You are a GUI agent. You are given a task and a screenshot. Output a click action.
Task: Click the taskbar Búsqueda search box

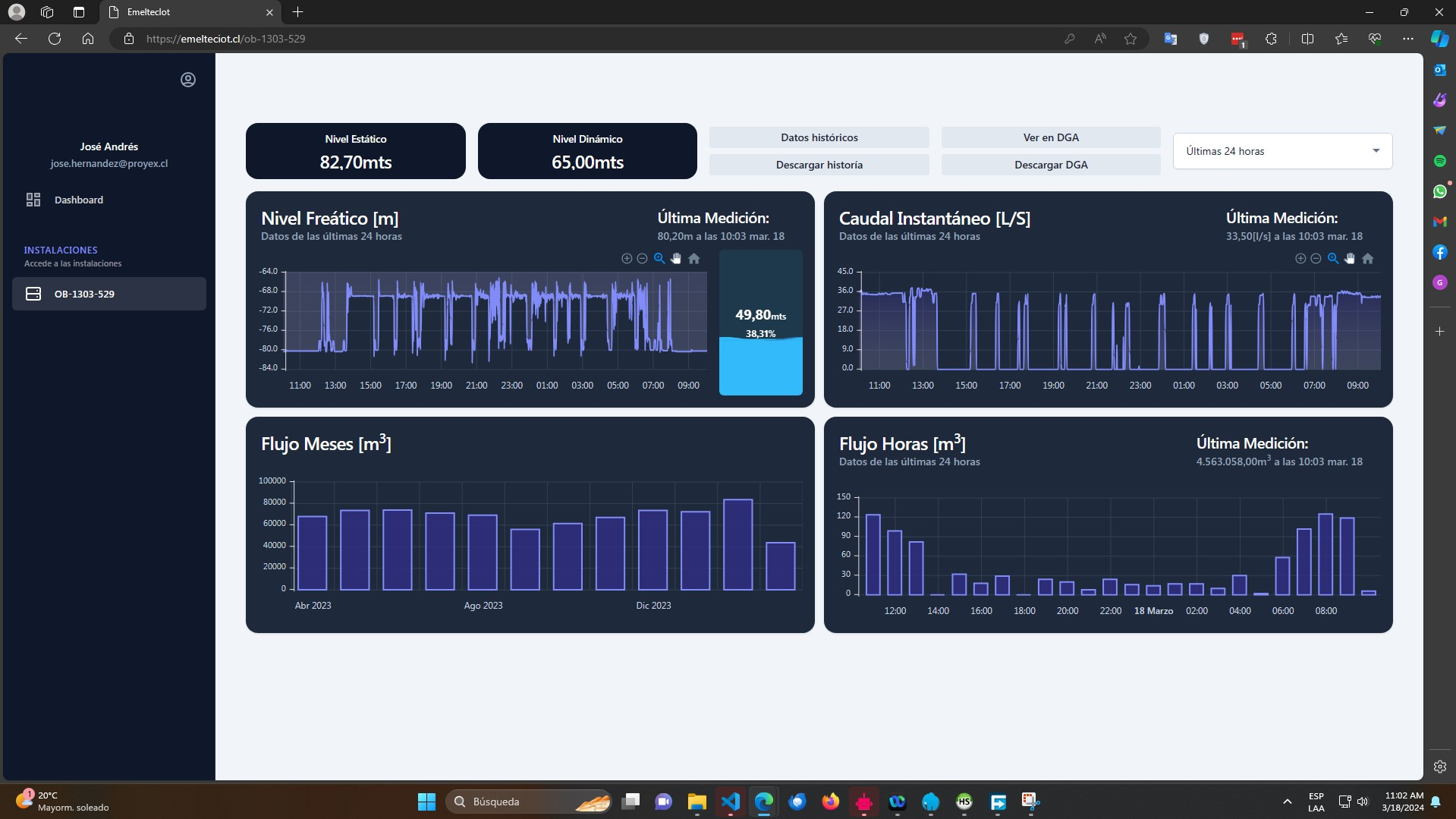click(529, 802)
